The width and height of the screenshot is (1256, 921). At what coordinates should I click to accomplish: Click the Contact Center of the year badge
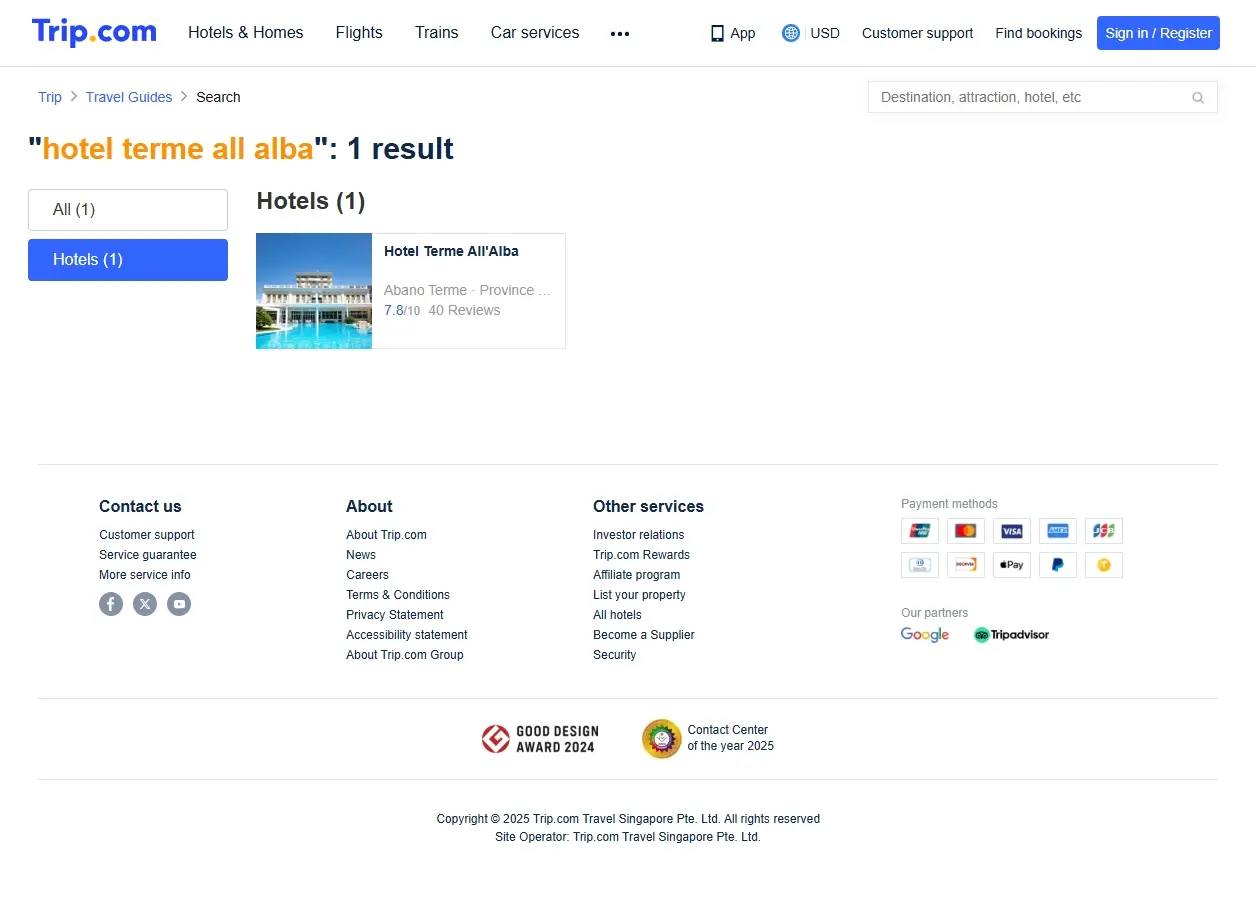(x=708, y=739)
